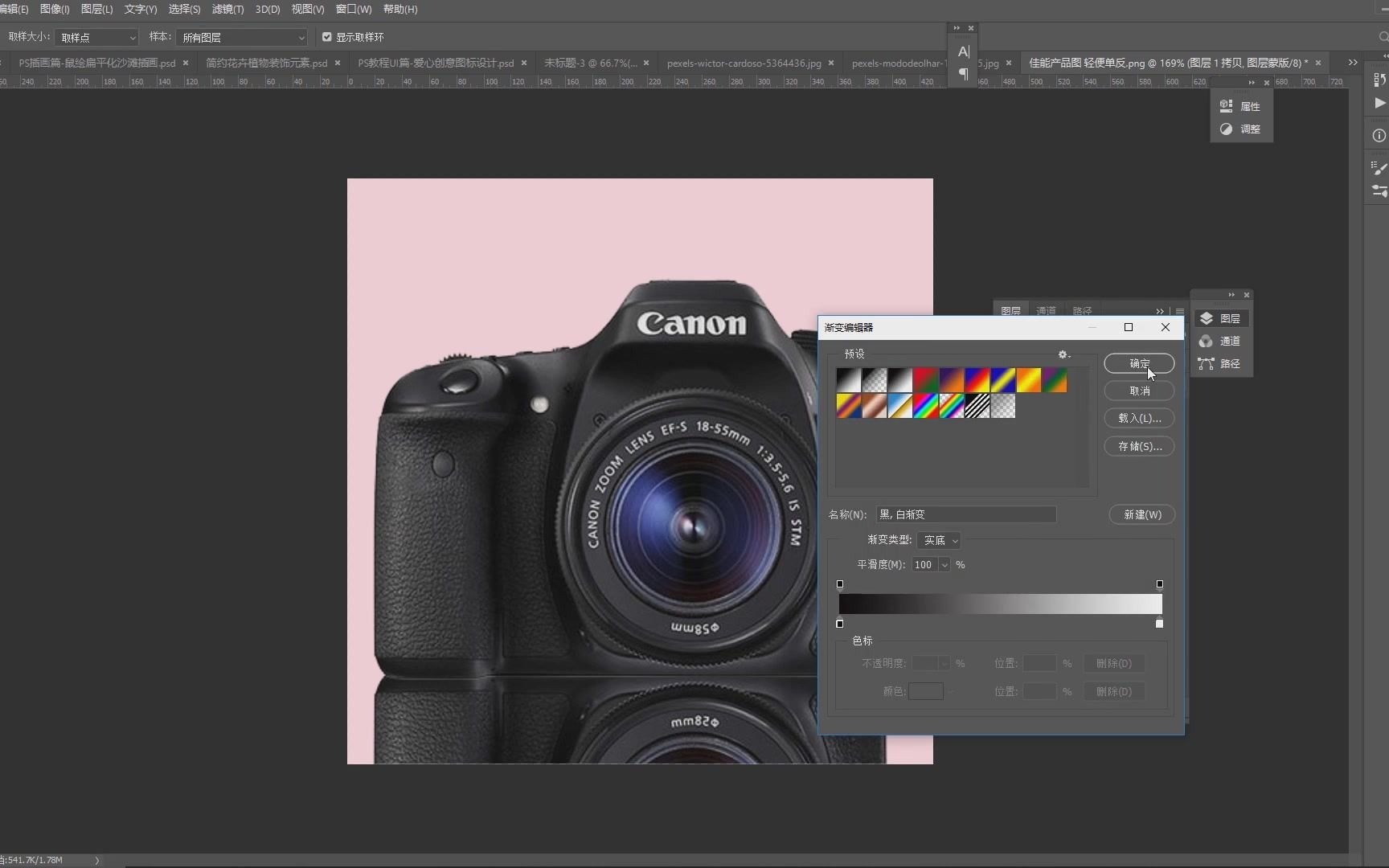The width and height of the screenshot is (1389, 868).
Task: Open the 图层(L) menu
Action: 97,9
